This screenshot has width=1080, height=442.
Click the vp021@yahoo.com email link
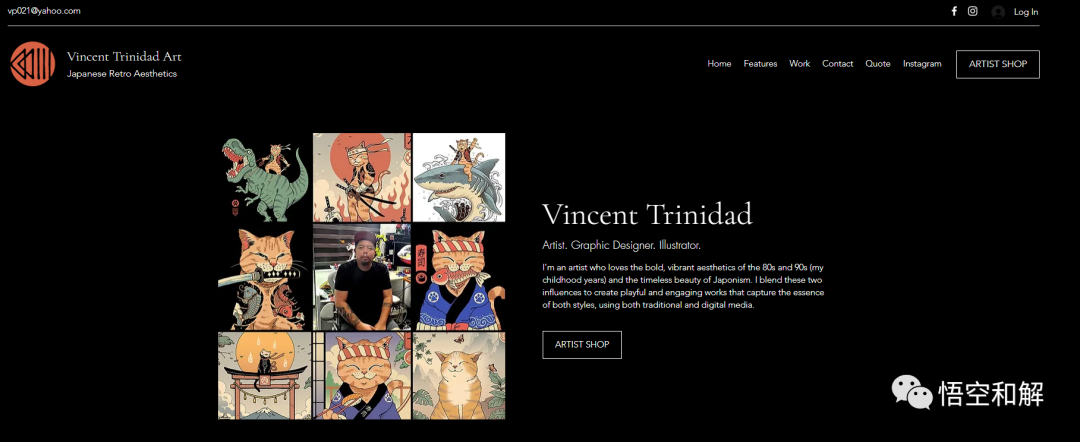point(44,11)
